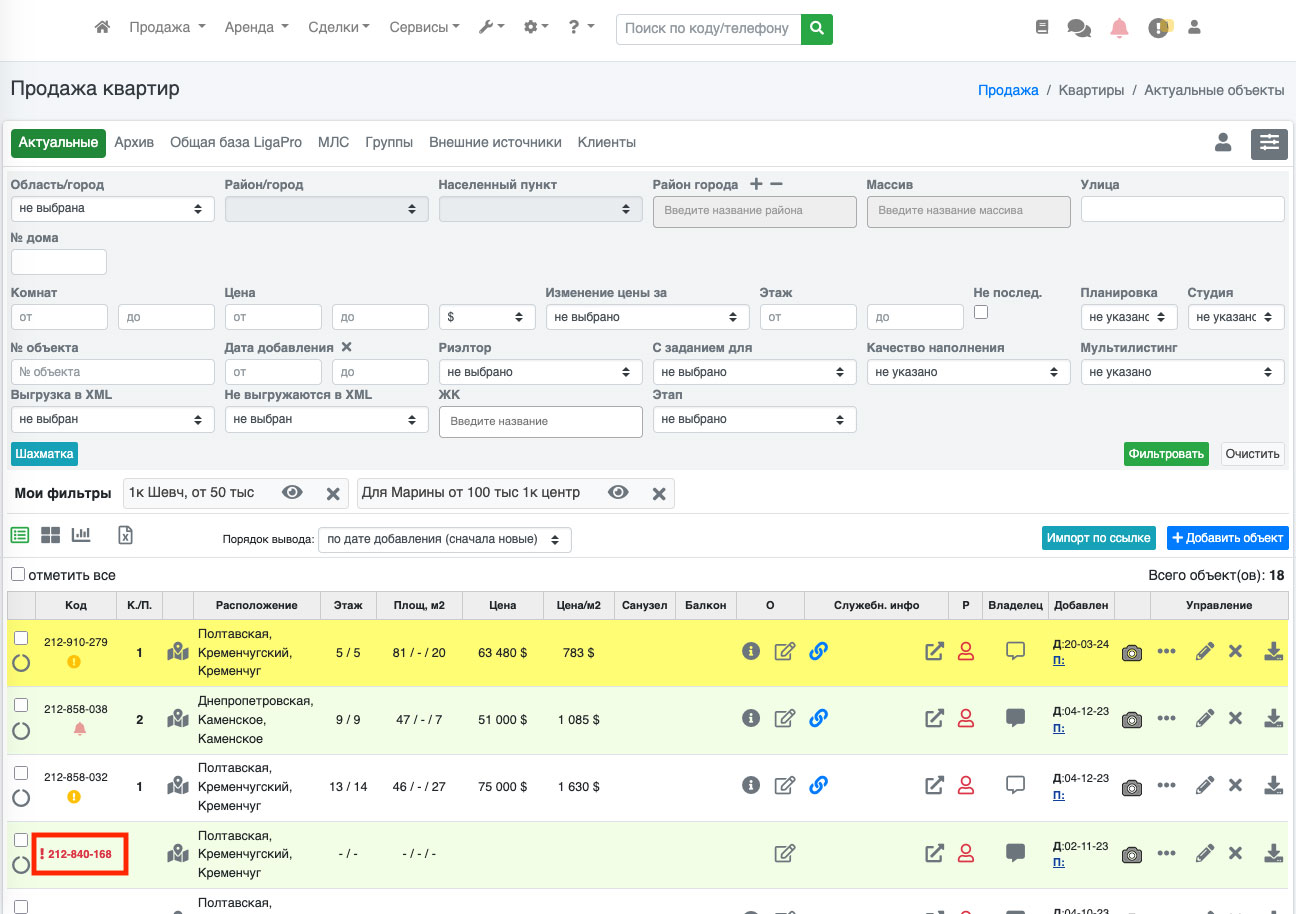Show statistics chart view
1296x914 pixels.
pos(81,535)
